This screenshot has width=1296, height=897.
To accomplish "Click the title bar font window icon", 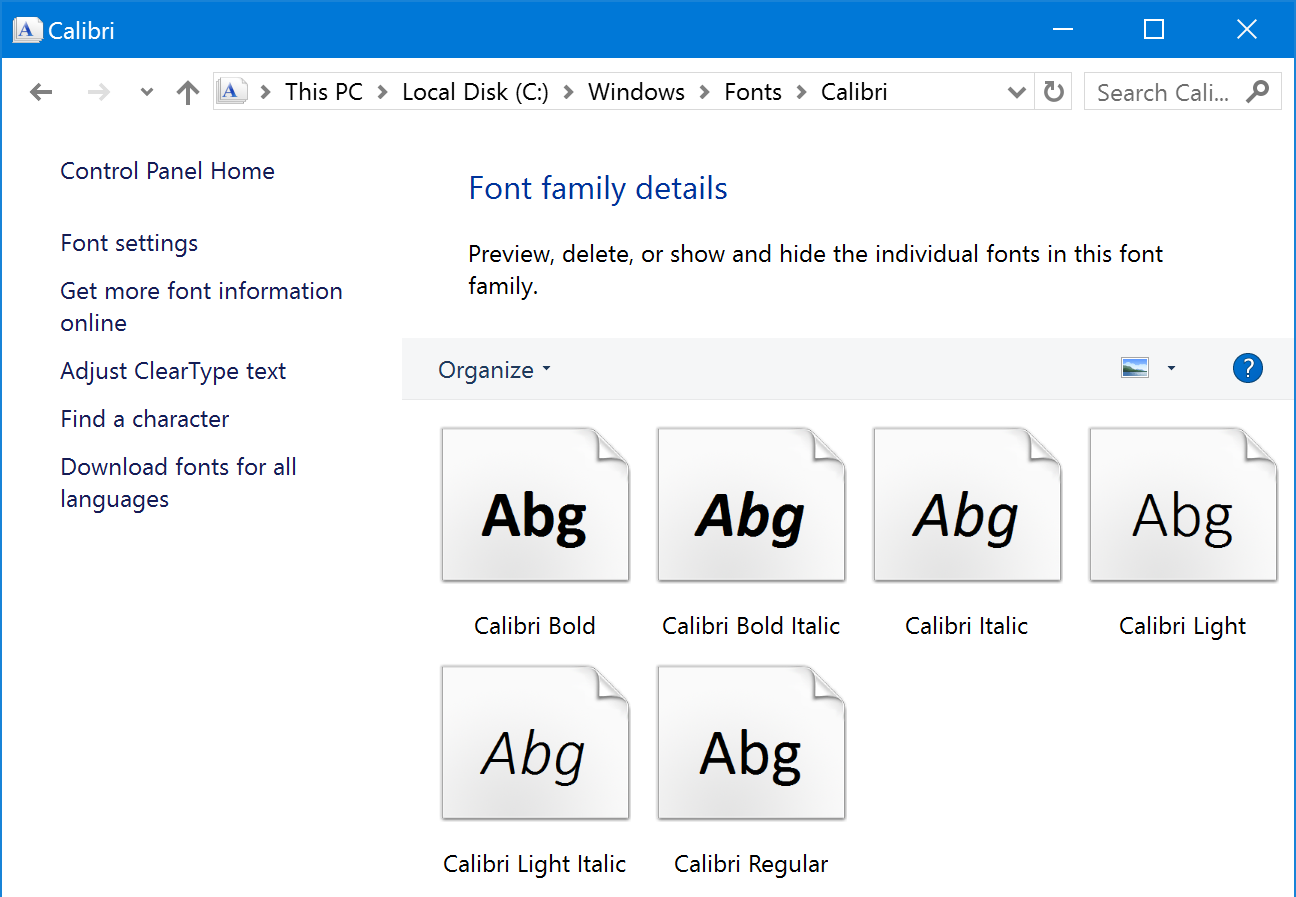I will [27, 30].
